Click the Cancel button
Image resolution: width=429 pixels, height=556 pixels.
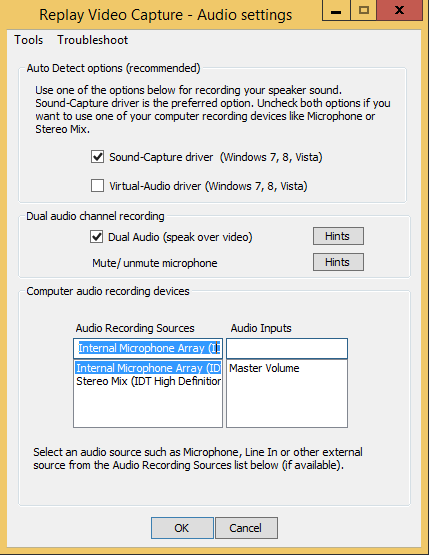[x=246, y=528]
